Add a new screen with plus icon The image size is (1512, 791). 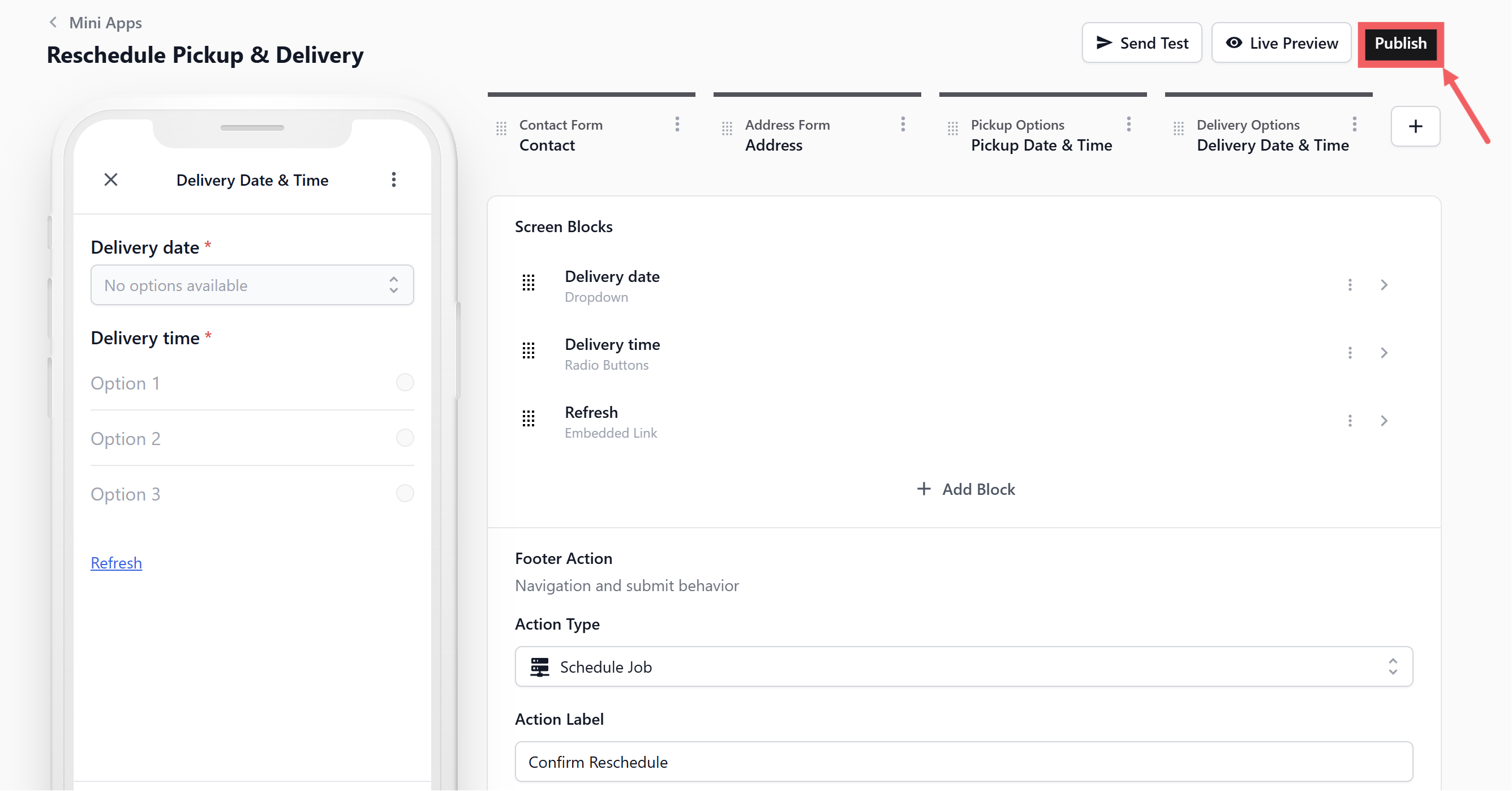1415,126
